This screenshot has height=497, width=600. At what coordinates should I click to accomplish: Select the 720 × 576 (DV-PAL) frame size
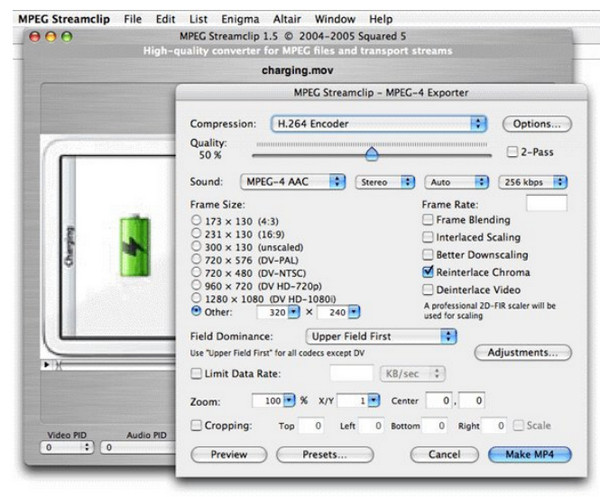tap(196, 259)
